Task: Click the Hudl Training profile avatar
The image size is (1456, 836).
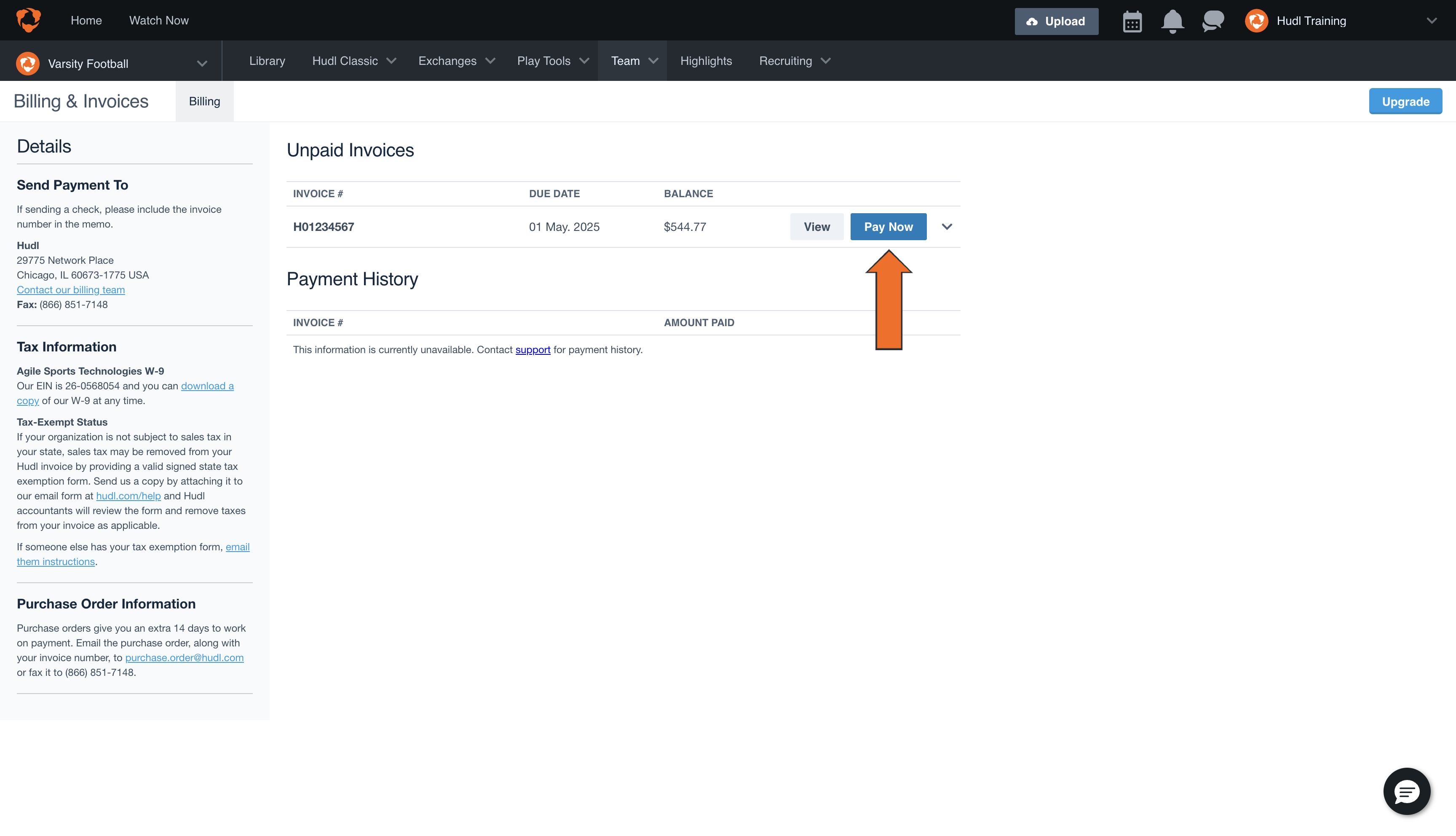Action: click(x=1256, y=21)
